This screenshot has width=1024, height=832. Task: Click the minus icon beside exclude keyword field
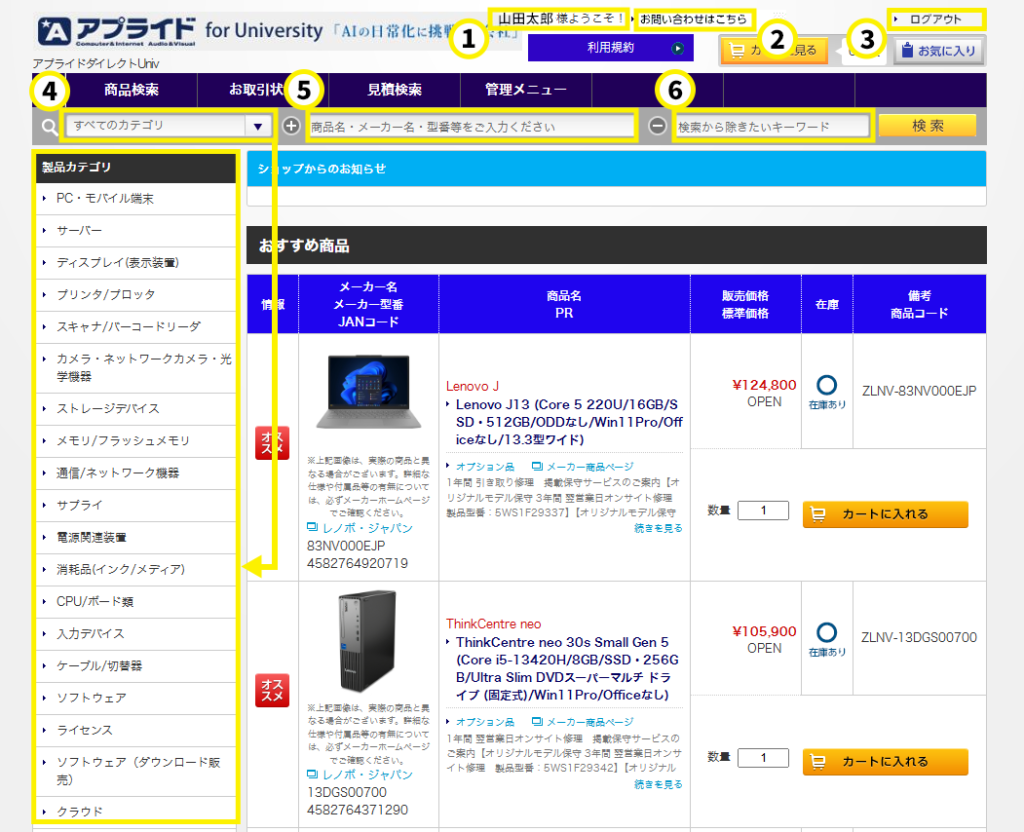pyautogui.click(x=657, y=126)
